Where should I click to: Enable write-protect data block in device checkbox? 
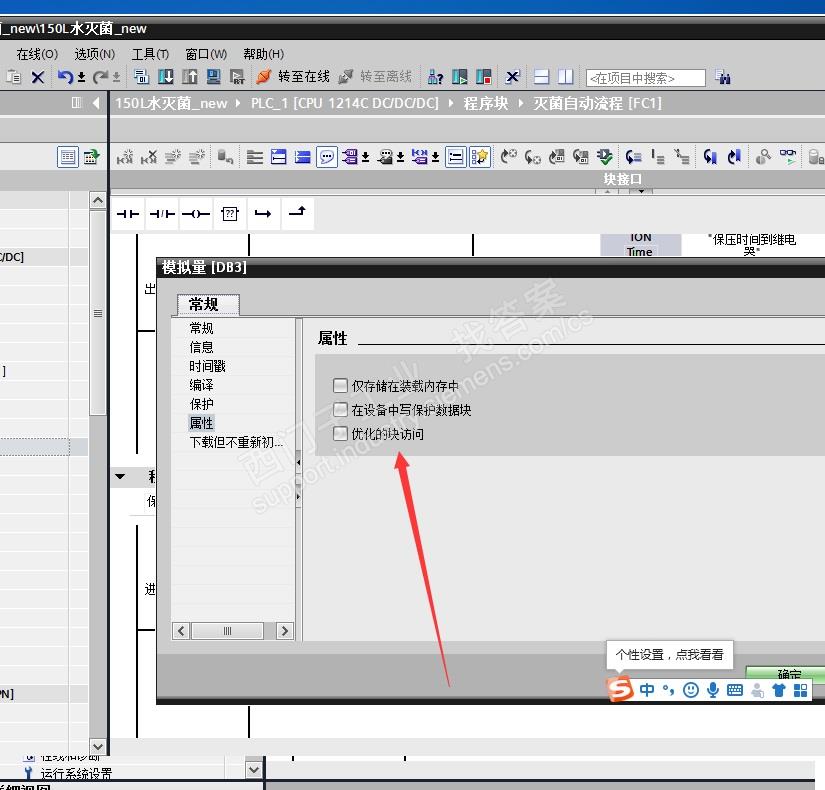pyautogui.click(x=340, y=409)
